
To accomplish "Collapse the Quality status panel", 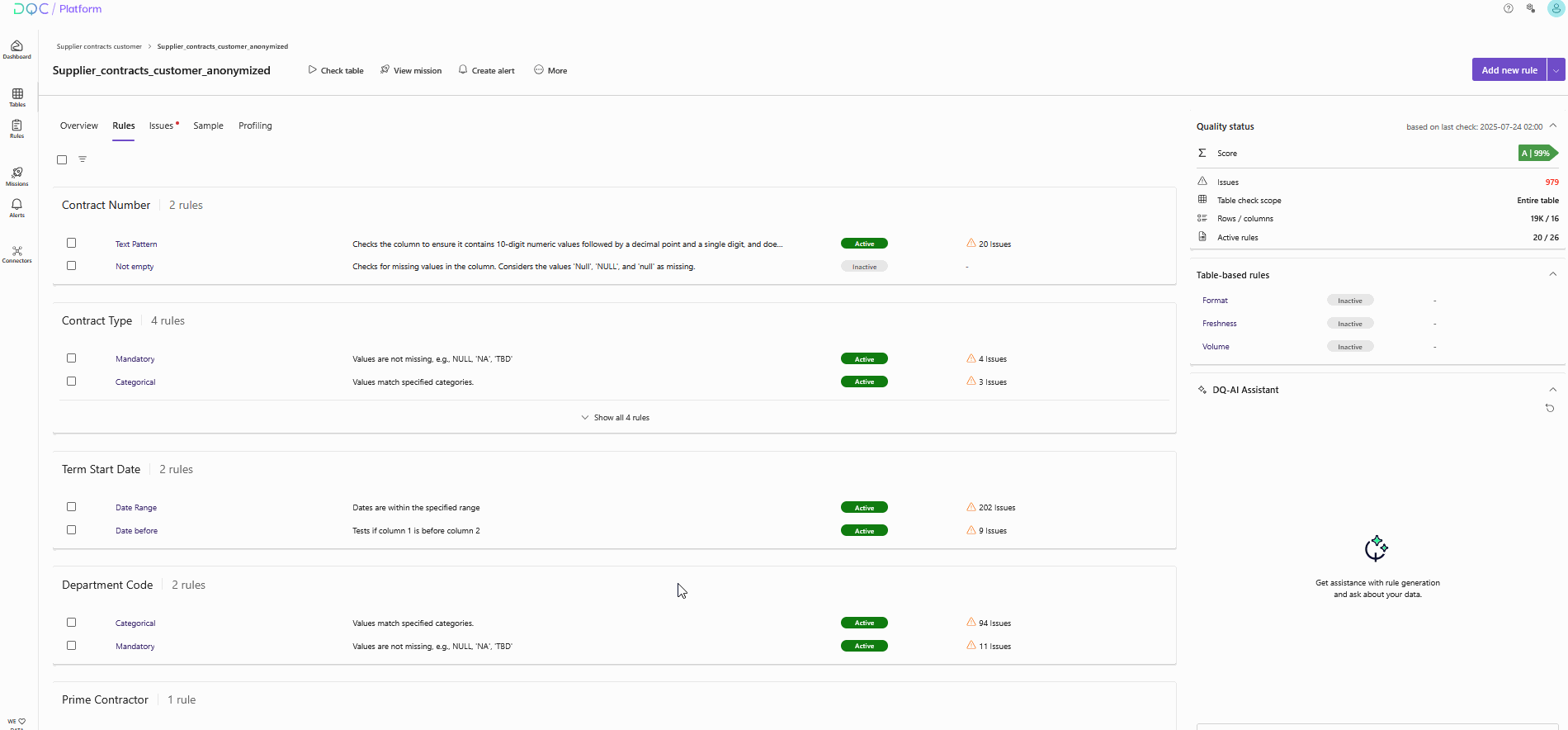I will click(1553, 126).
